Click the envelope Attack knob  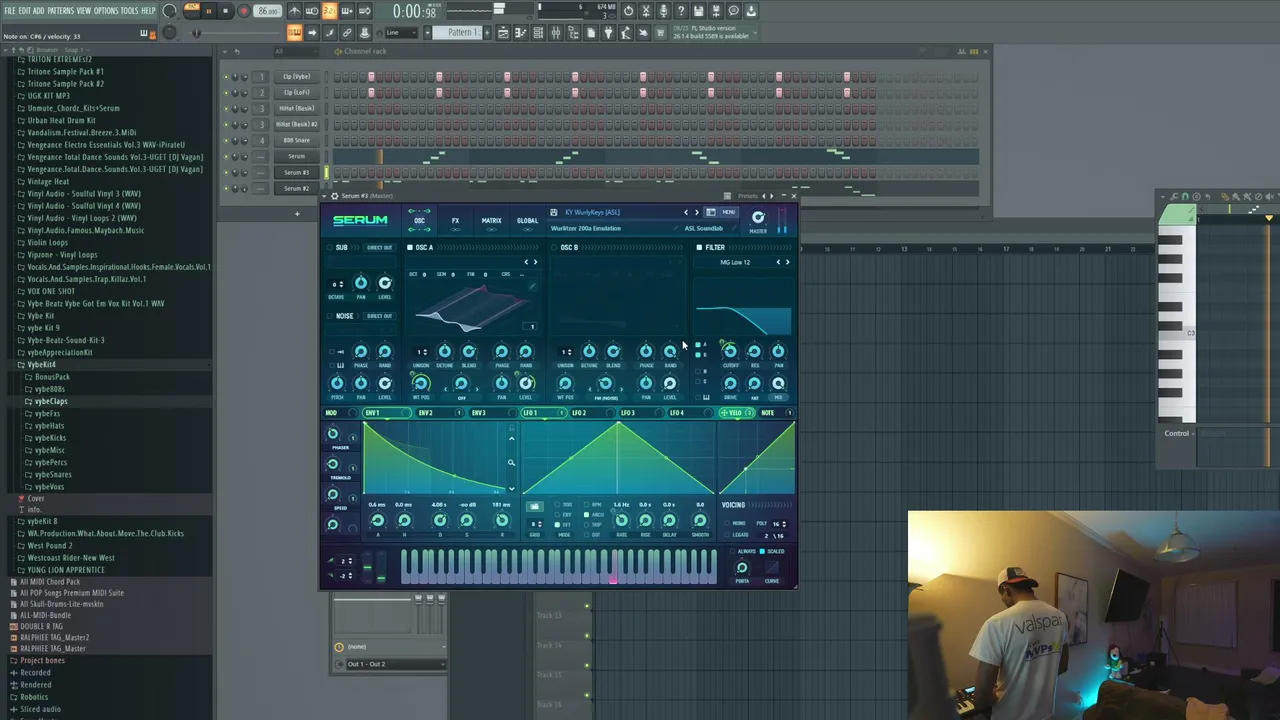(x=378, y=520)
